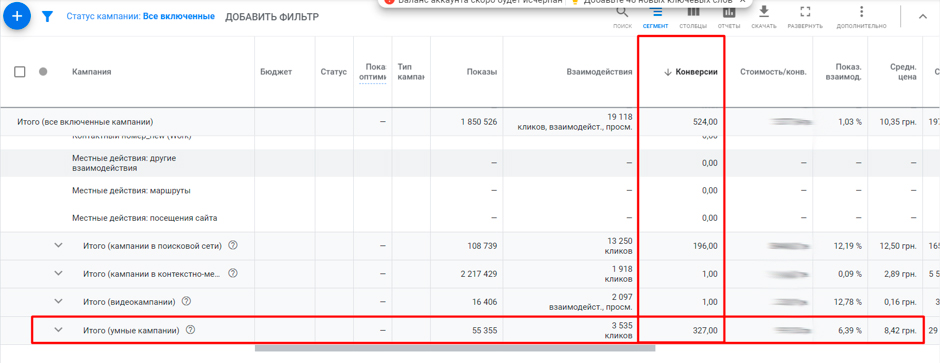The image size is (940, 363).
Task: Sort by the Кампания column header
Action: point(91,72)
